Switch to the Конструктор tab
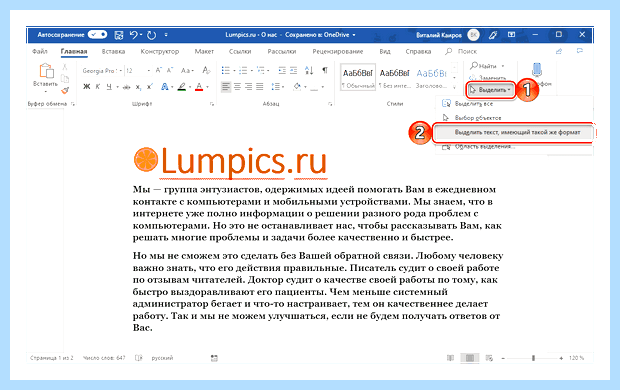 tap(160, 51)
